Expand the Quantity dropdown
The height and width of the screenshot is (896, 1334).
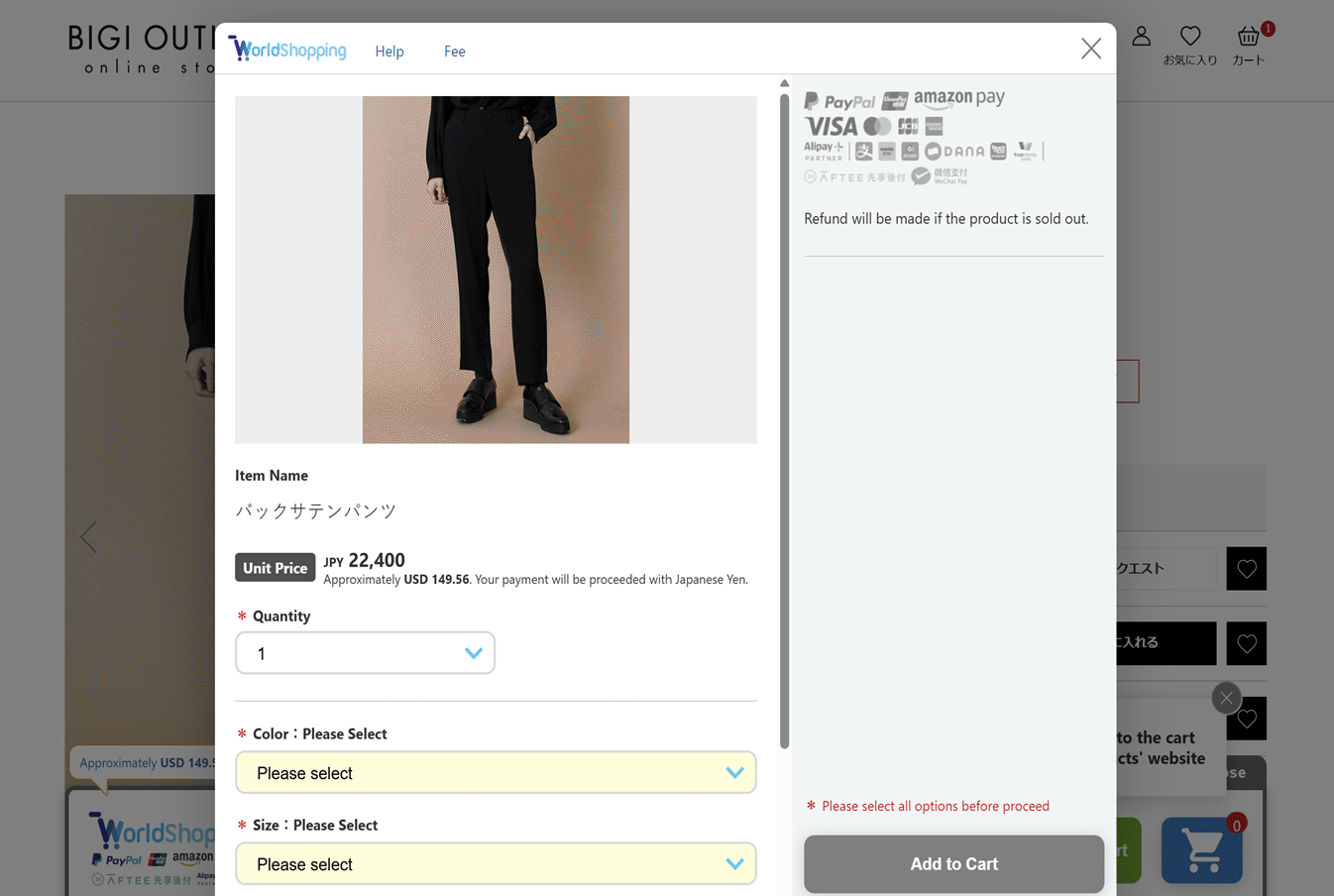pos(365,653)
